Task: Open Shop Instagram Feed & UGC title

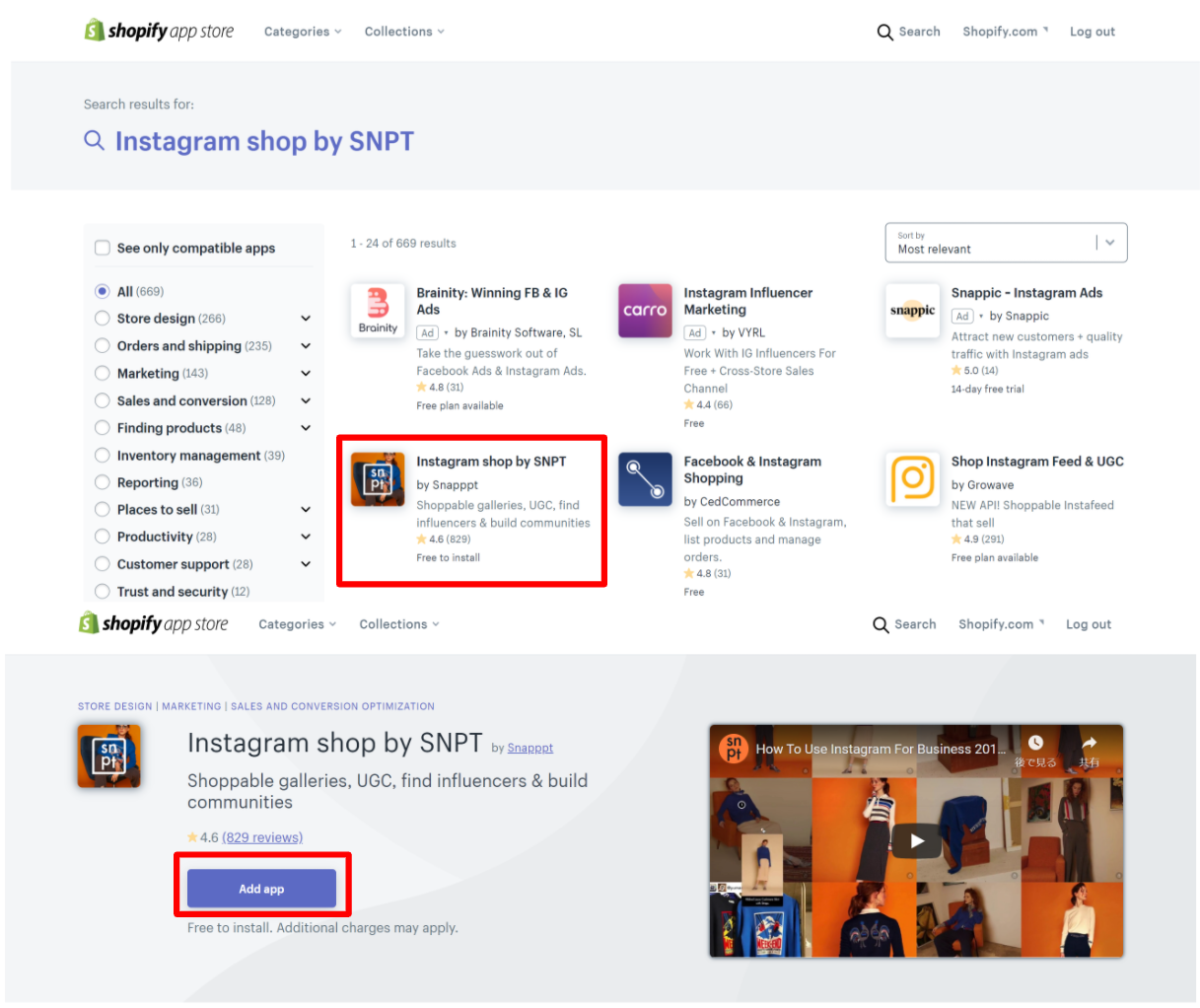Action: tap(1037, 461)
